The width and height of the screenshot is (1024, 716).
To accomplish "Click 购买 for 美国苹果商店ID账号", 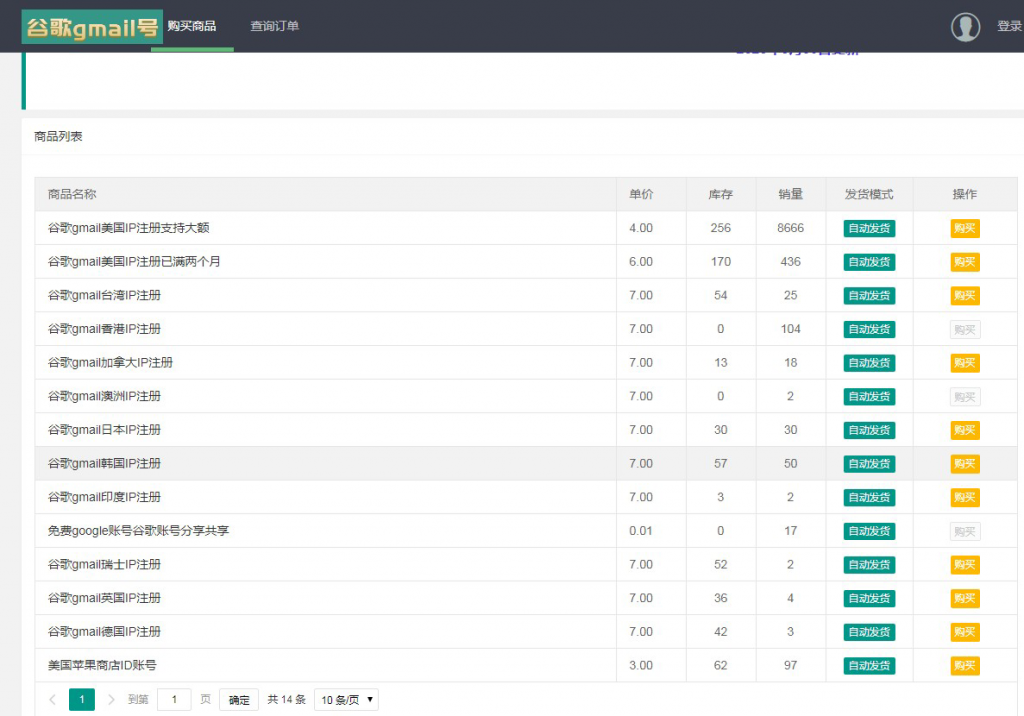I will click(964, 666).
